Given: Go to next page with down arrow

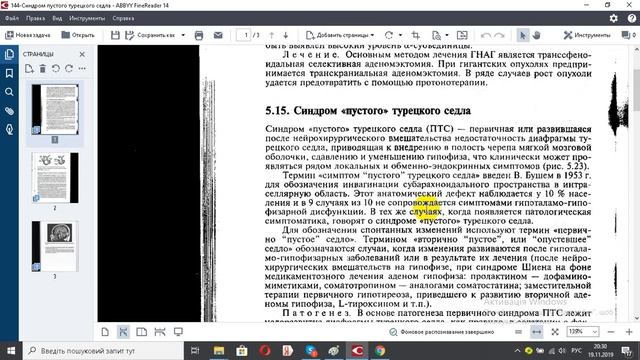Looking at the screenshot, I should [286, 36].
